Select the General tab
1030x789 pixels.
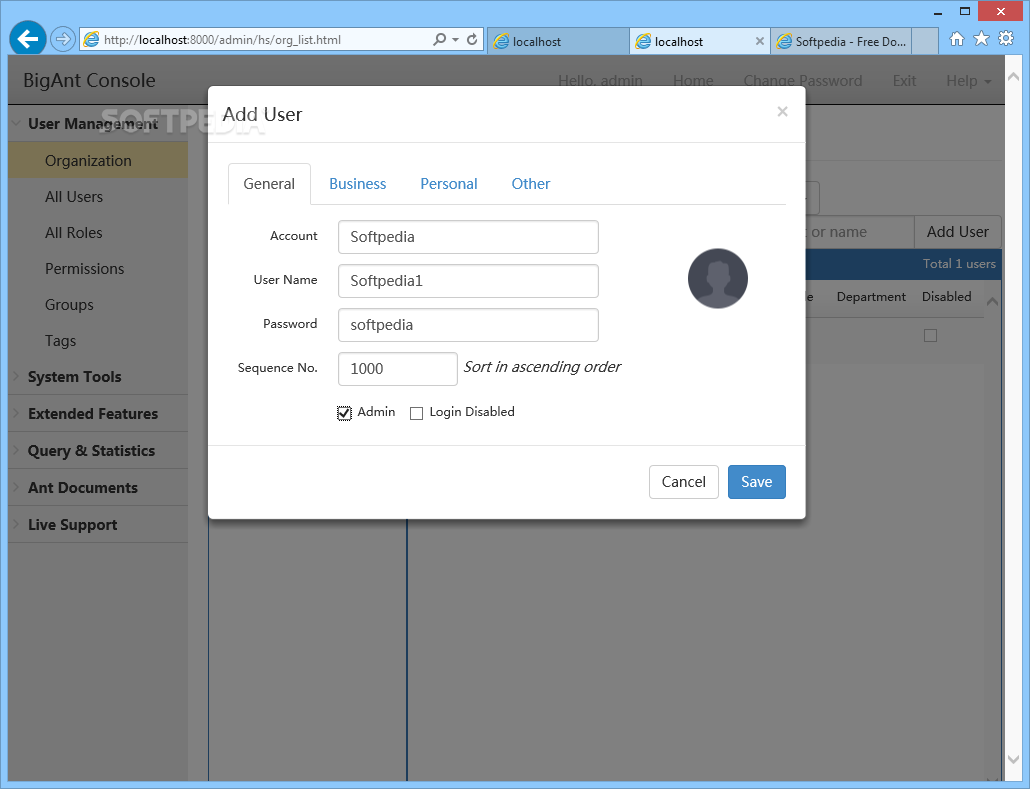(269, 184)
